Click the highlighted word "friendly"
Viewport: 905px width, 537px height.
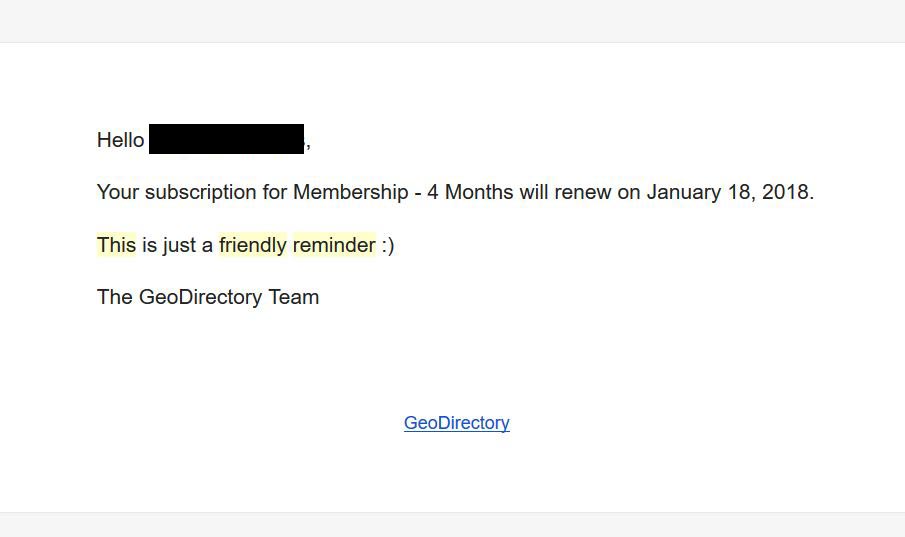252,245
